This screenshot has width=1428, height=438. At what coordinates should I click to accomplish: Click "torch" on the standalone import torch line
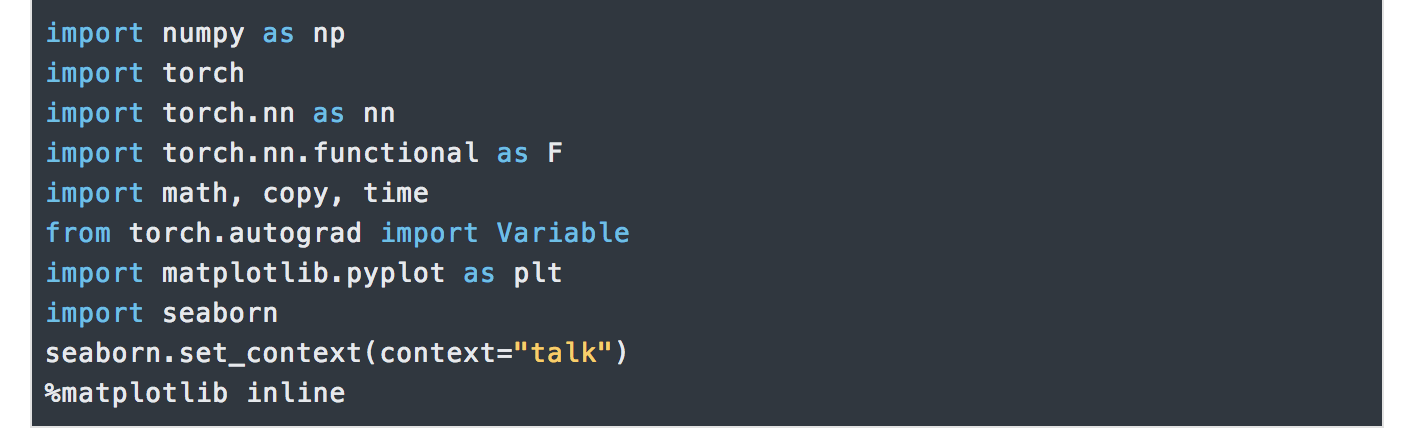click(x=203, y=74)
